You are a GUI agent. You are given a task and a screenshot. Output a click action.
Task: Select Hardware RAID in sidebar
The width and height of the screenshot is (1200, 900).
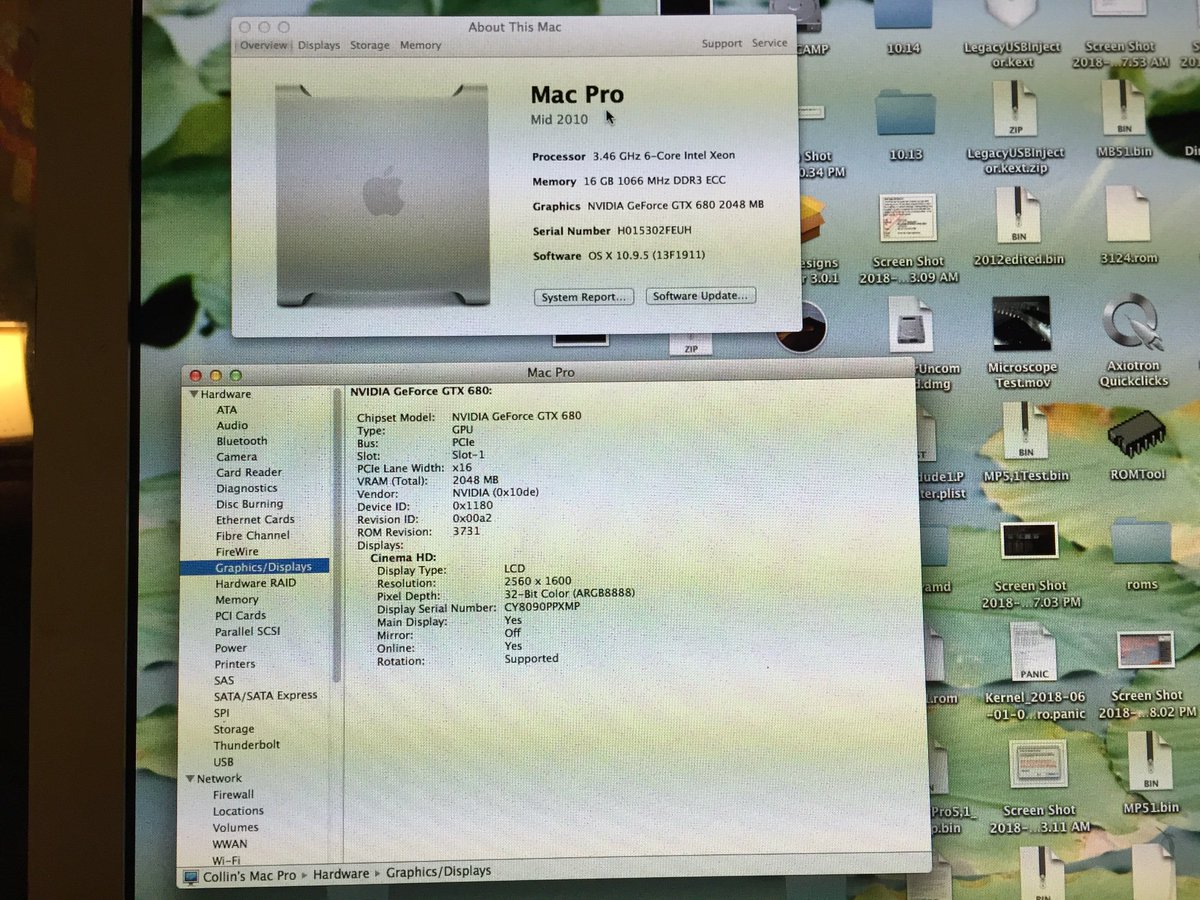[255, 584]
